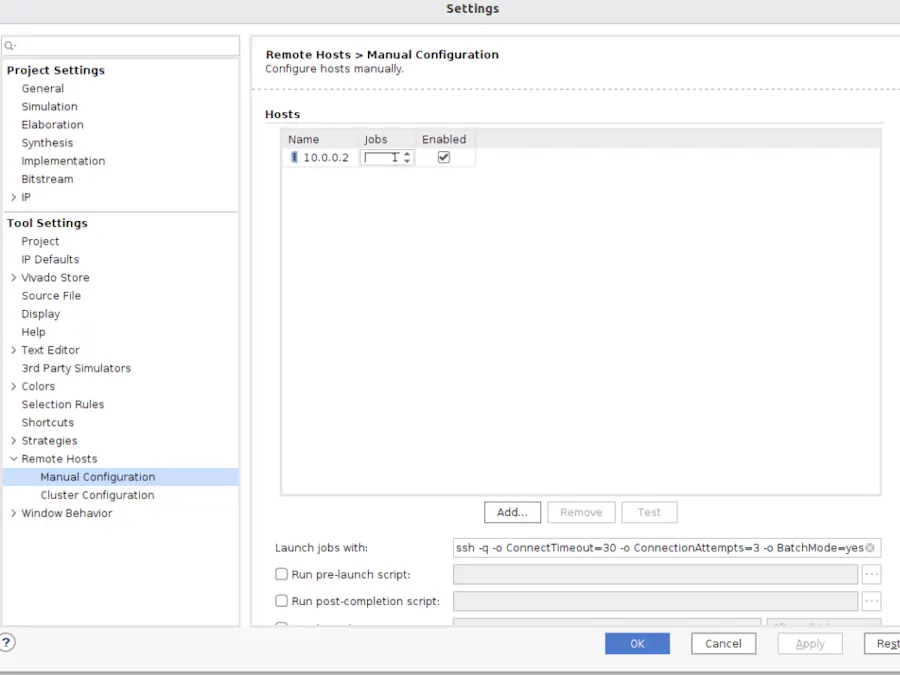
Task: Expand the Vivado Store settings
Action: coord(13,277)
